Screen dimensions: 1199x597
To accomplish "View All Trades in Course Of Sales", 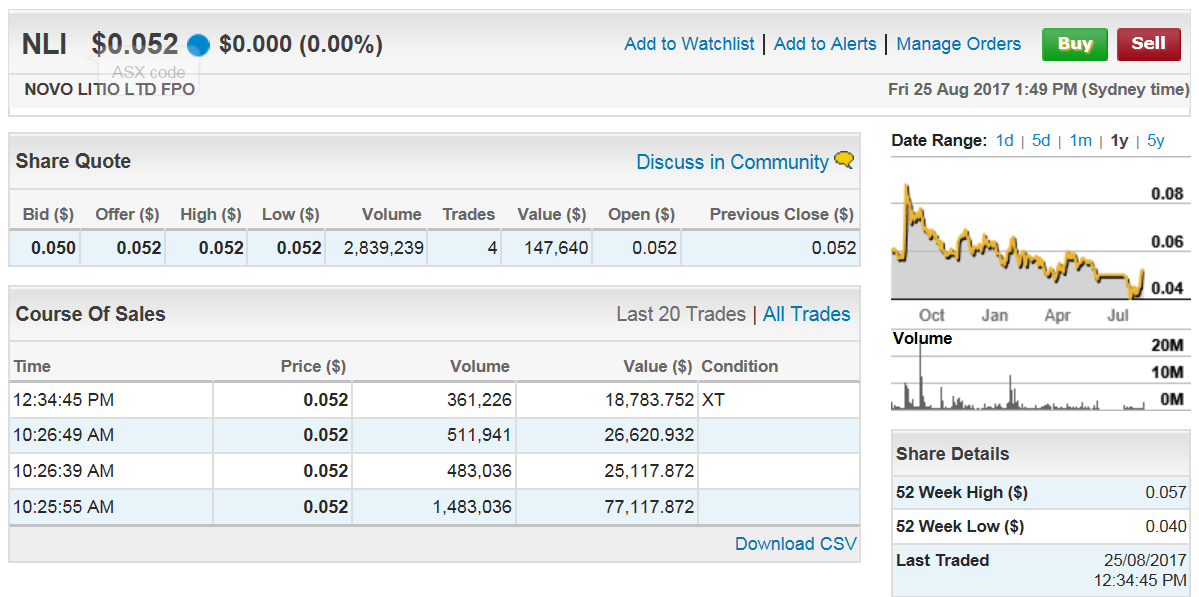I will [806, 314].
